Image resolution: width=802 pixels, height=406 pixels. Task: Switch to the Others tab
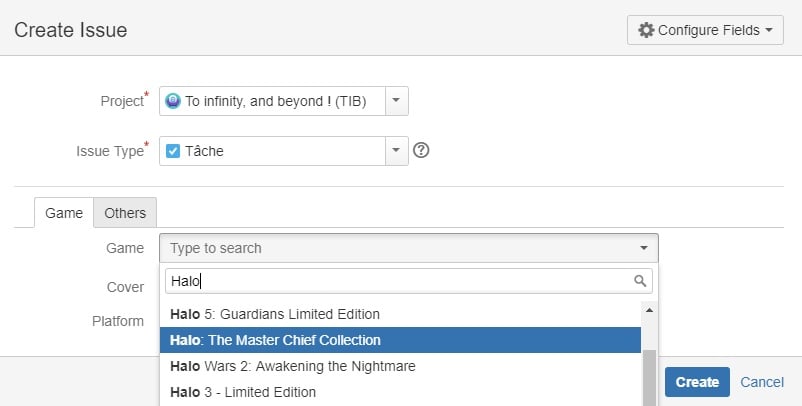coord(125,213)
